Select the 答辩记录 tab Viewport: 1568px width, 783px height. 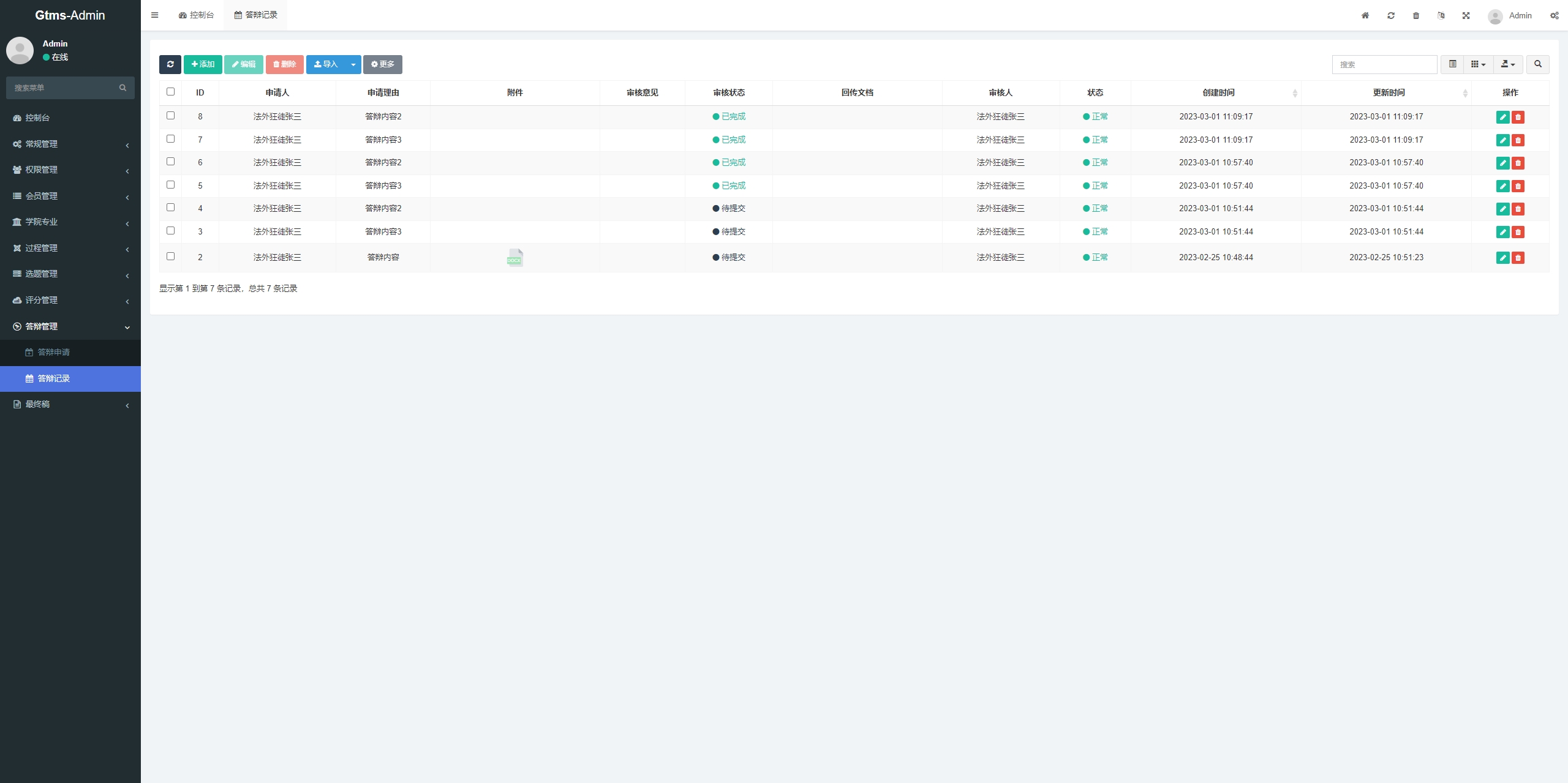pyautogui.click(x=255, y=15)
